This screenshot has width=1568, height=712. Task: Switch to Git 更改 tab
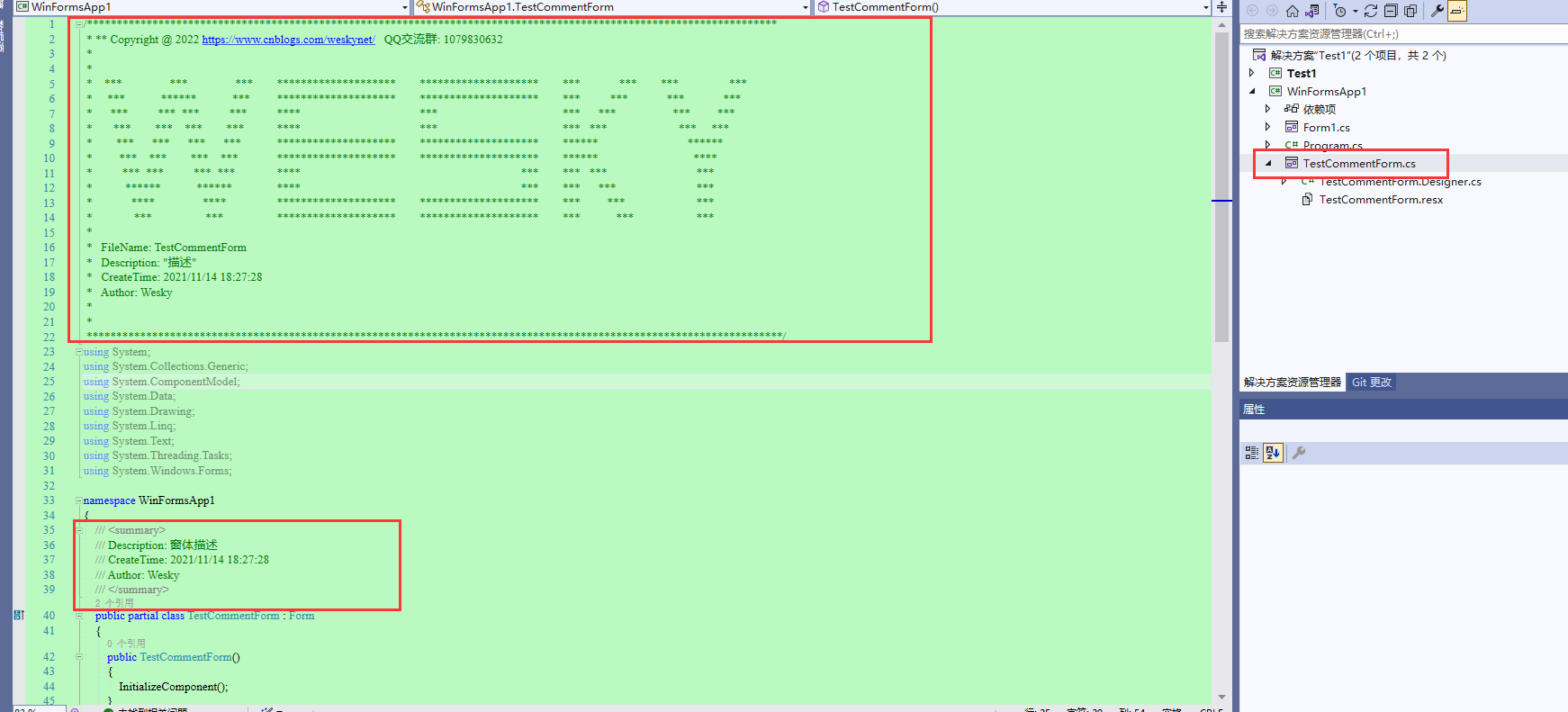coord(1372,383)
